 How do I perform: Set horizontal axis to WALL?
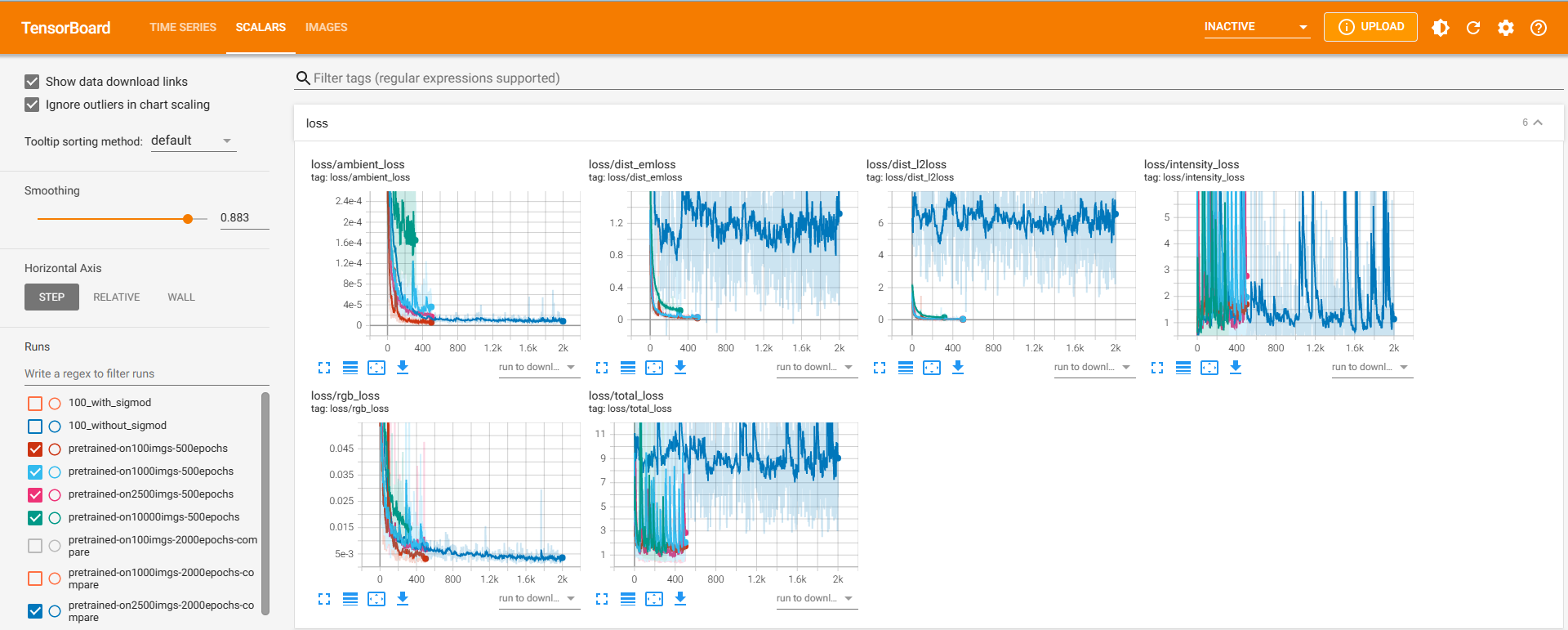click(x=181, y=297)
